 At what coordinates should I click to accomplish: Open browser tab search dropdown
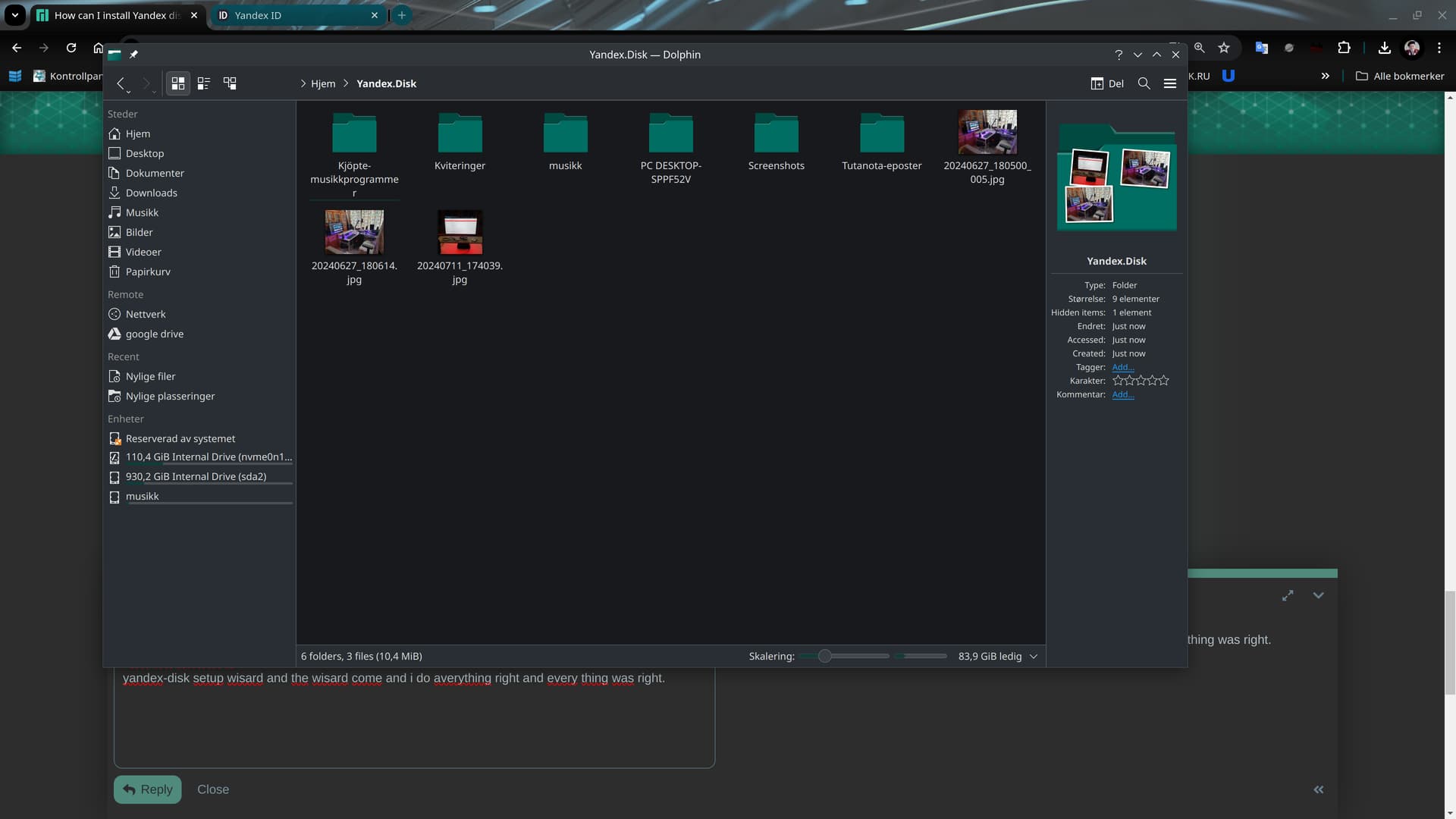tap(14, 15)
